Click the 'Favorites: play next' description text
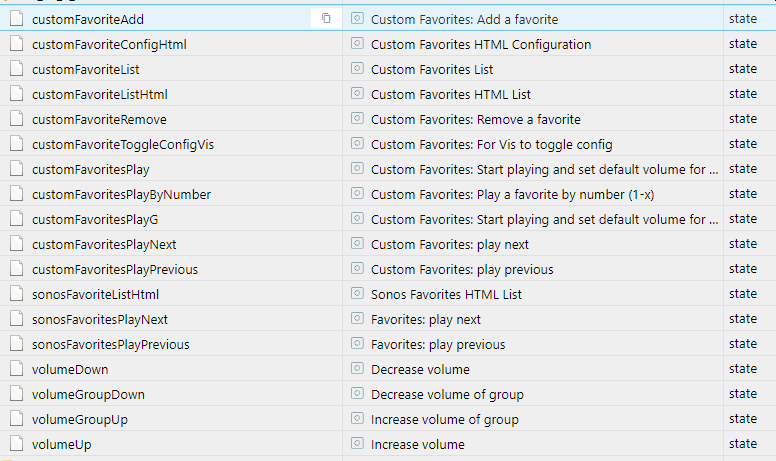The image size is (776, 461). tap(425, 319)
